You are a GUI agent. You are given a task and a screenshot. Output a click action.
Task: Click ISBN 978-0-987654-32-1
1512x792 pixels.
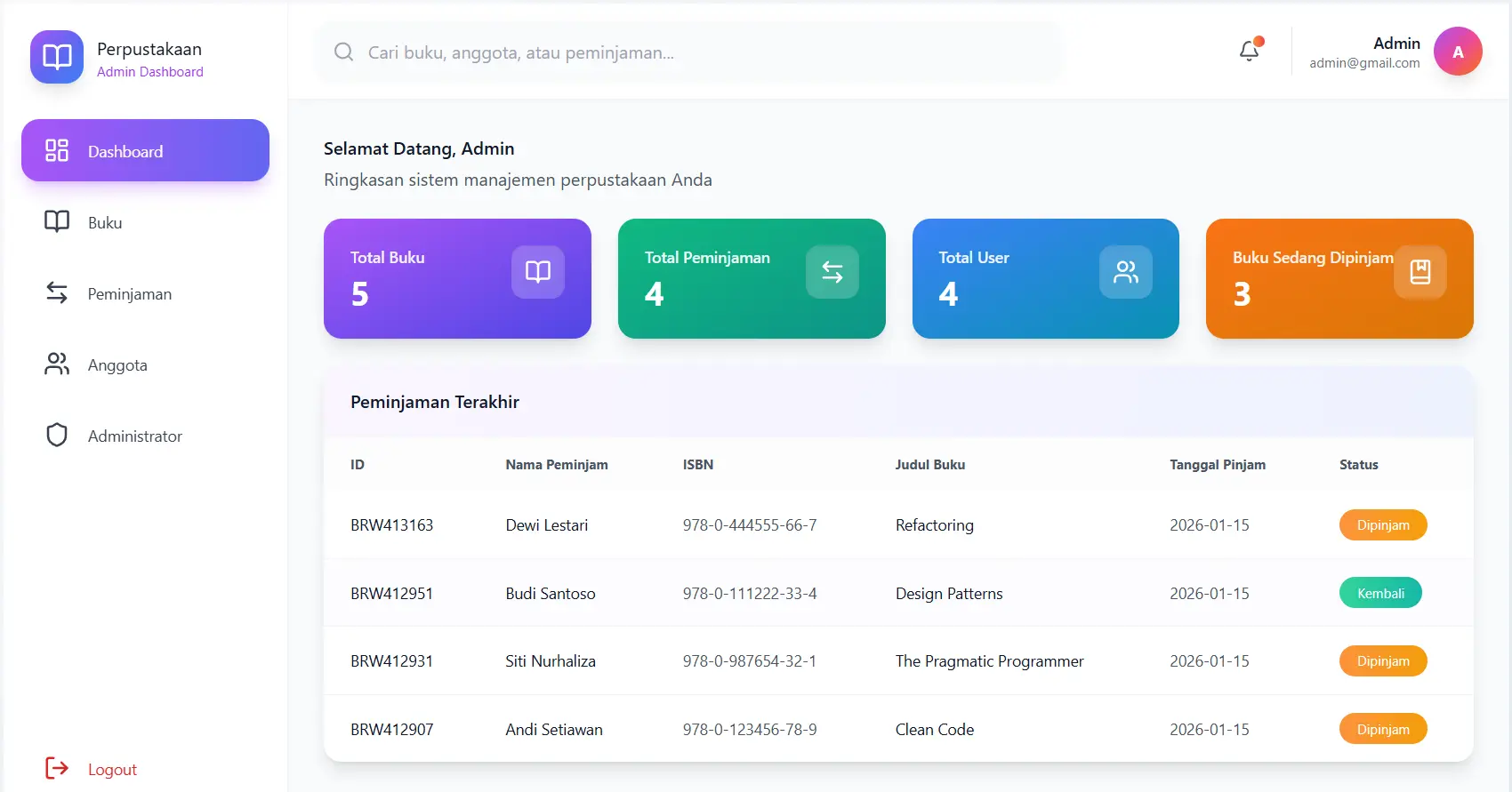[750, 660]
